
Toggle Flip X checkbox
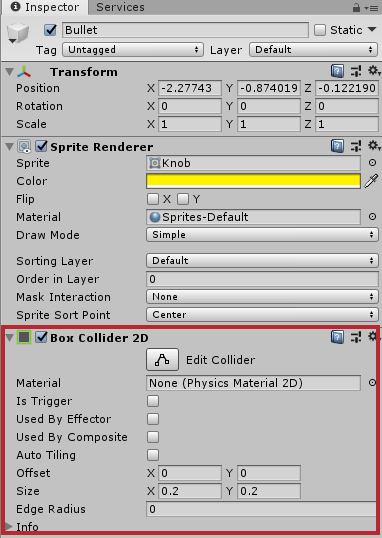pos(153,199)
